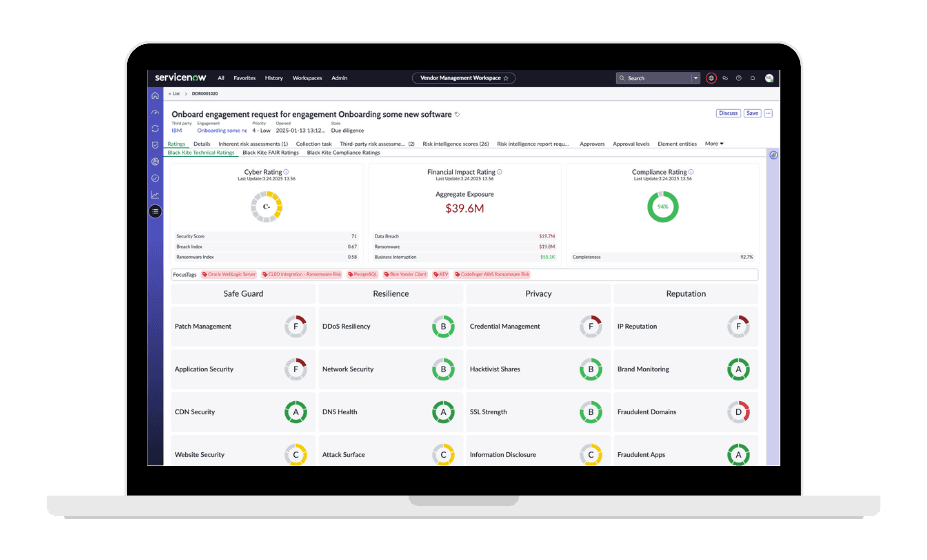Click the Cyber Rating info icon

286,172
